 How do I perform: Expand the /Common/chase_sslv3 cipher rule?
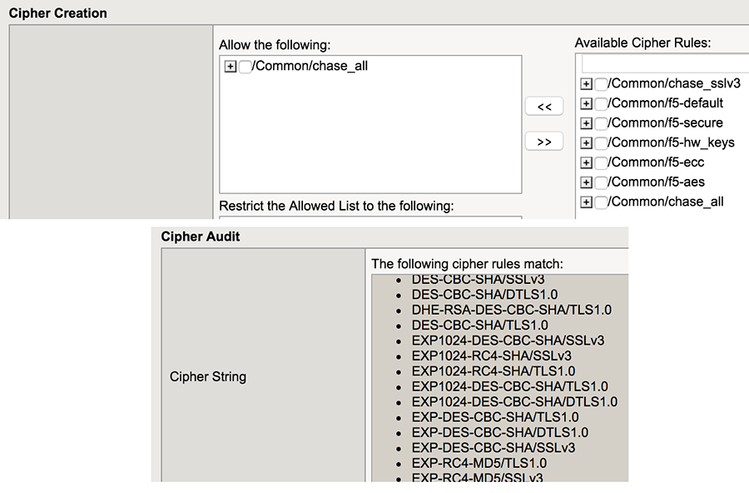587,84
